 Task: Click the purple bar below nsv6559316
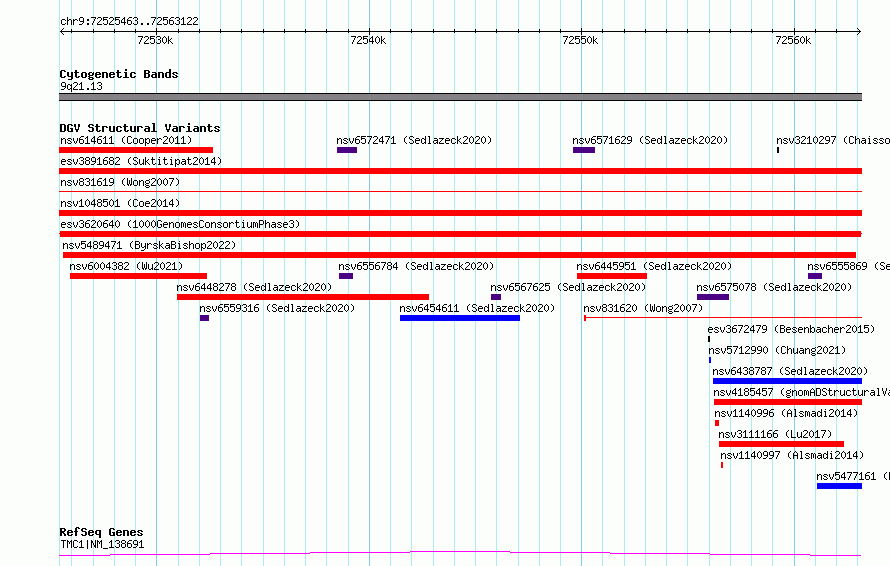click(x=204, y=318)
